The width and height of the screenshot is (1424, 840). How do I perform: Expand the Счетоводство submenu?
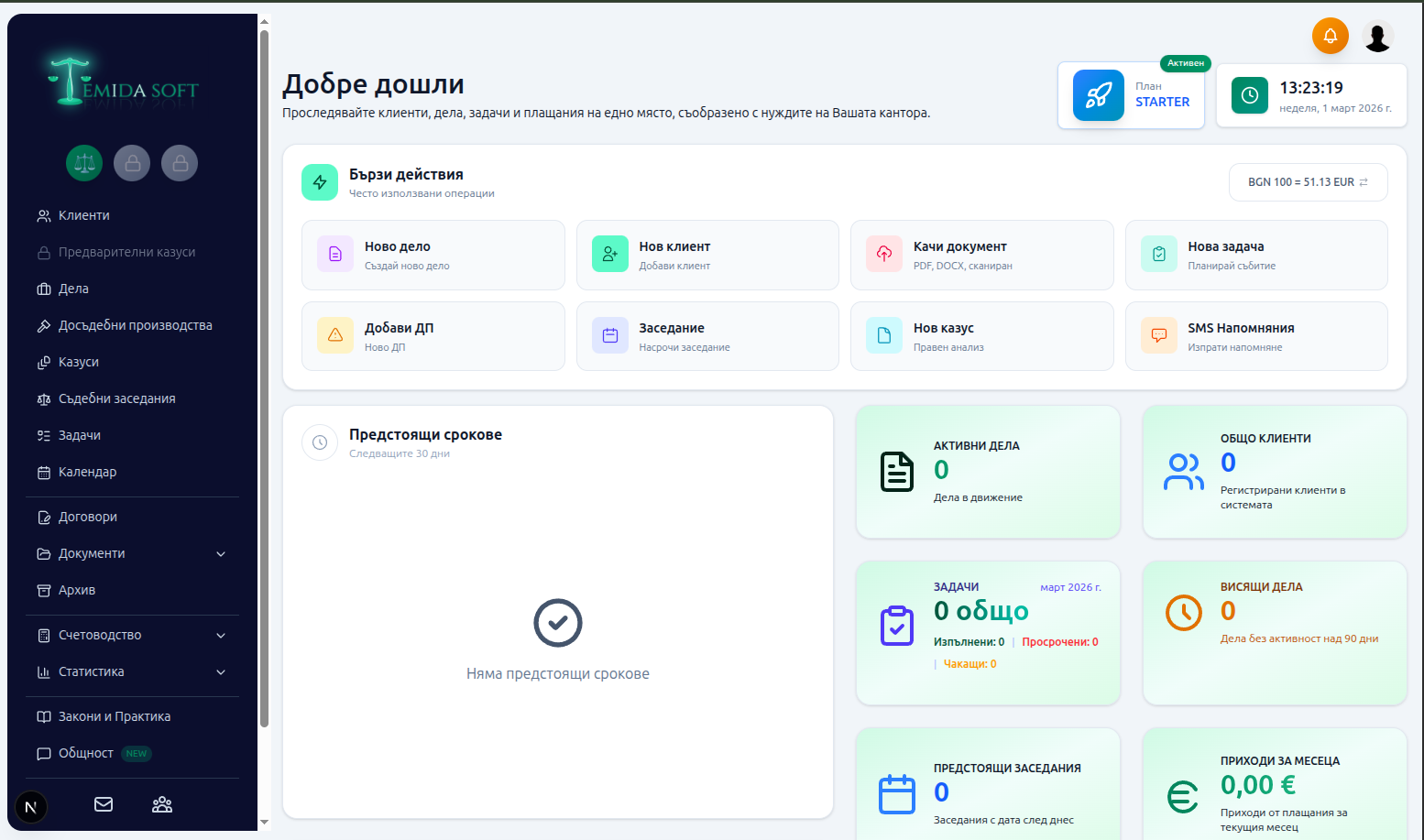click(221, 635)
